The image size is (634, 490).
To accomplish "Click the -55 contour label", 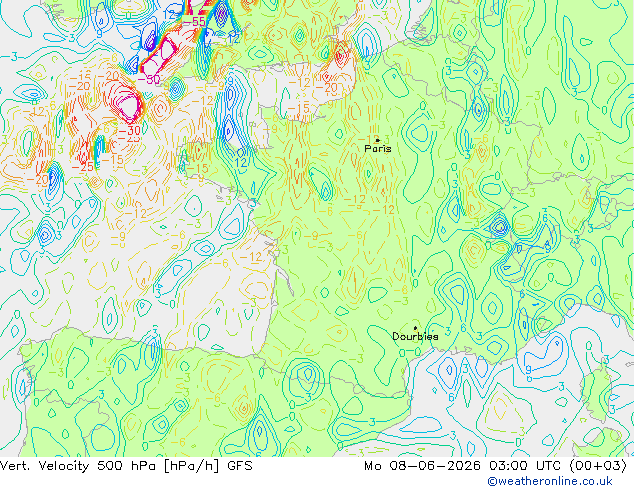I will 194,21.
